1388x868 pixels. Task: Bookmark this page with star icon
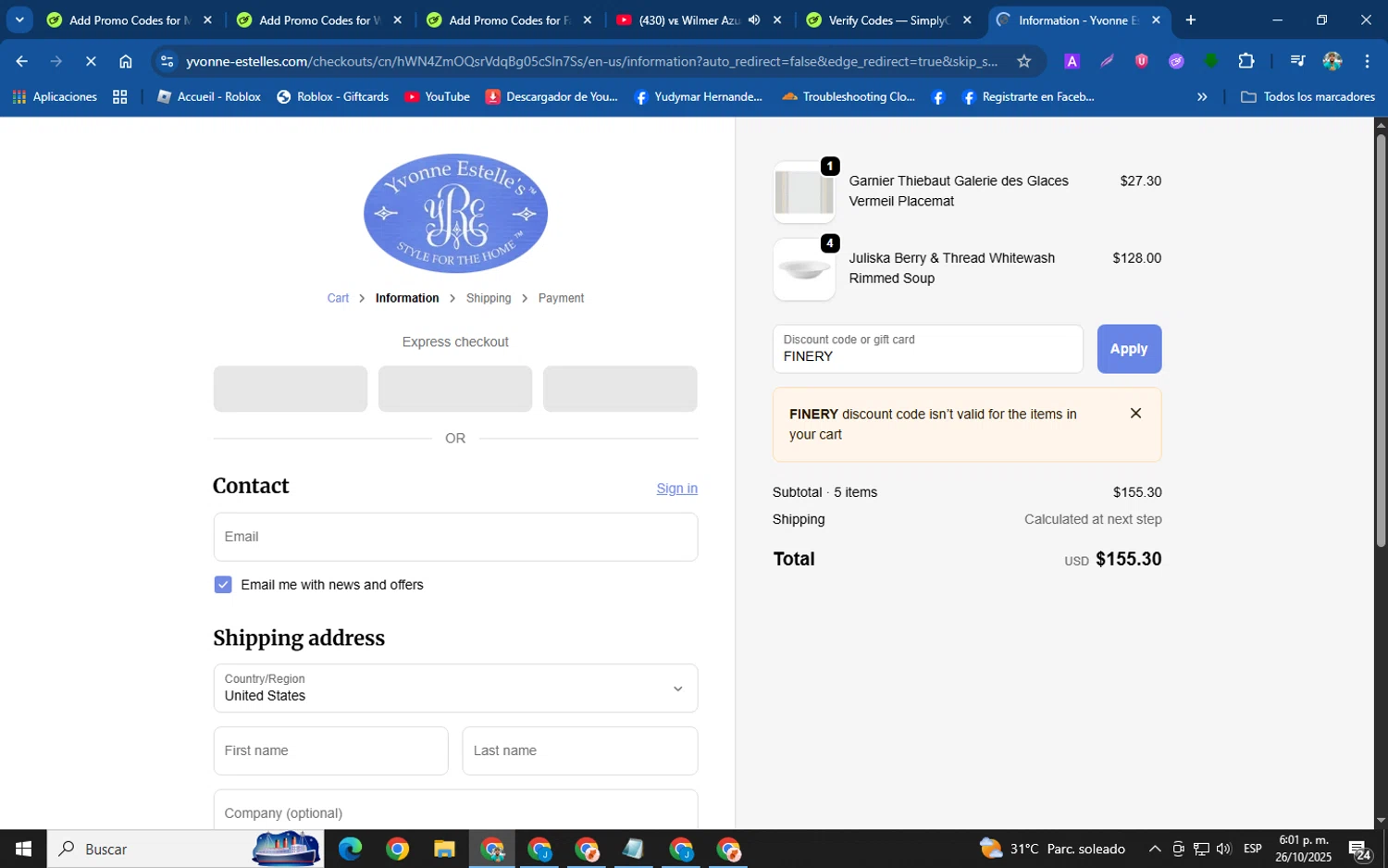click(1023, 61)
